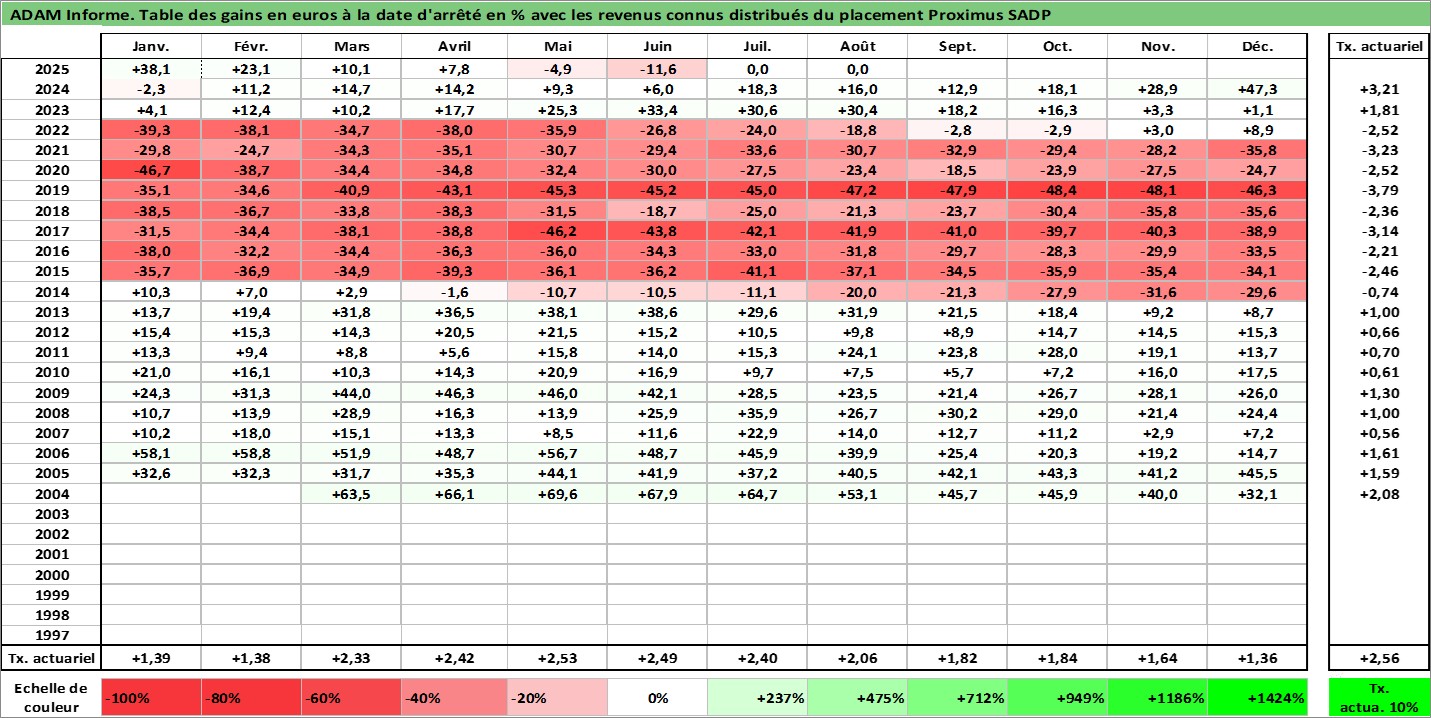Click the -2,8 cell for Sept. 2022
1431x718 pixels.
click(x=957, y=131)
